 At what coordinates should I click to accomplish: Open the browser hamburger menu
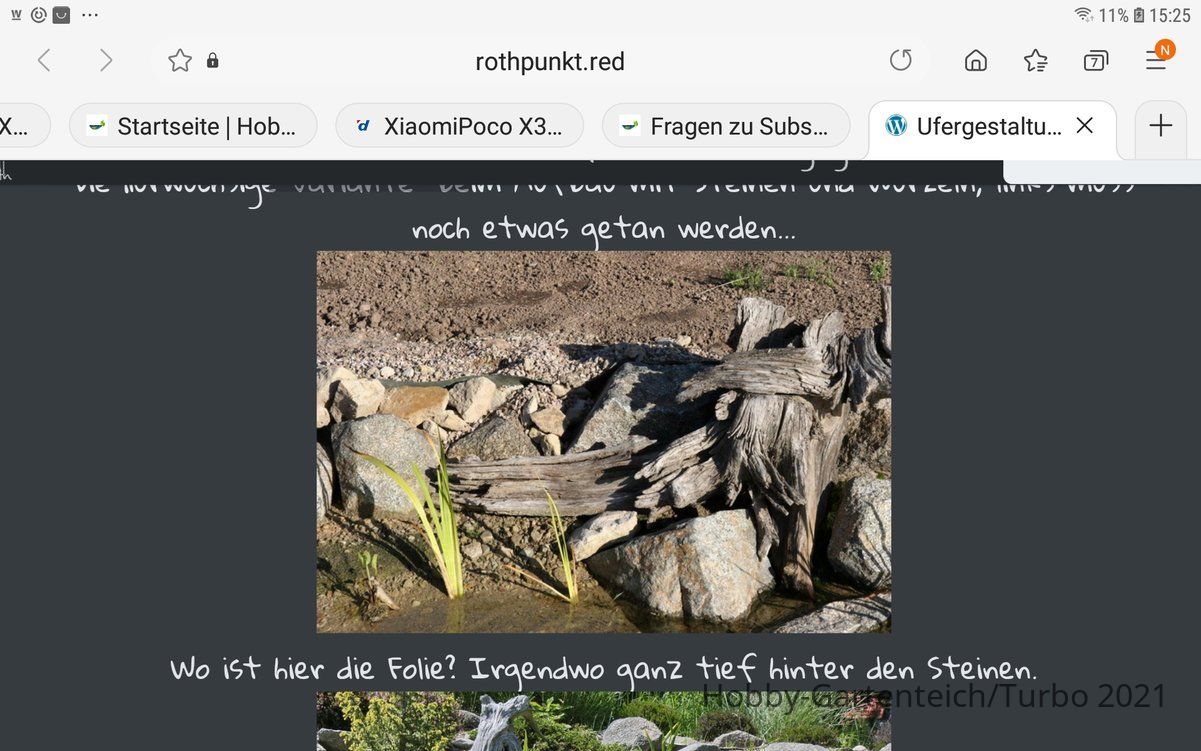(x=1157, y=59)
